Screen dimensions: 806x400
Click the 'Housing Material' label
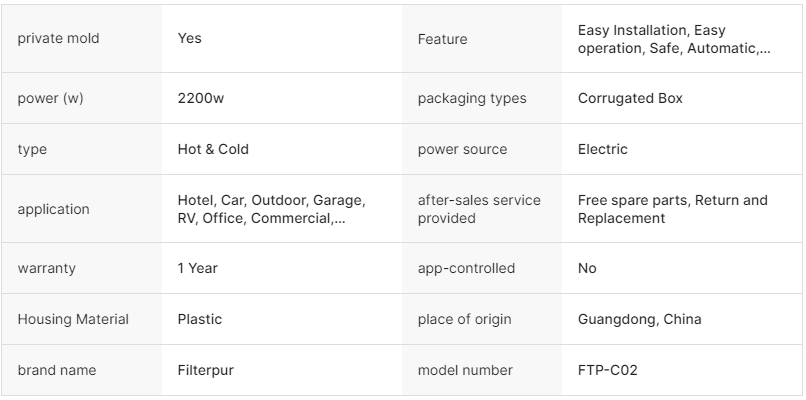[73, 319]
